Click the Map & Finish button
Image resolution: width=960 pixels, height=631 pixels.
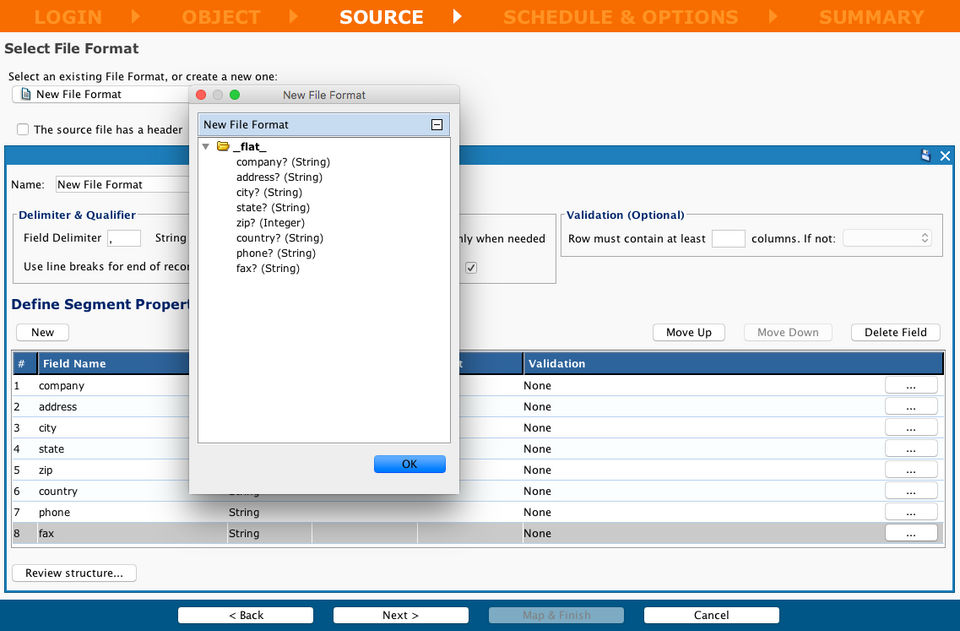(x=557, y=615)
